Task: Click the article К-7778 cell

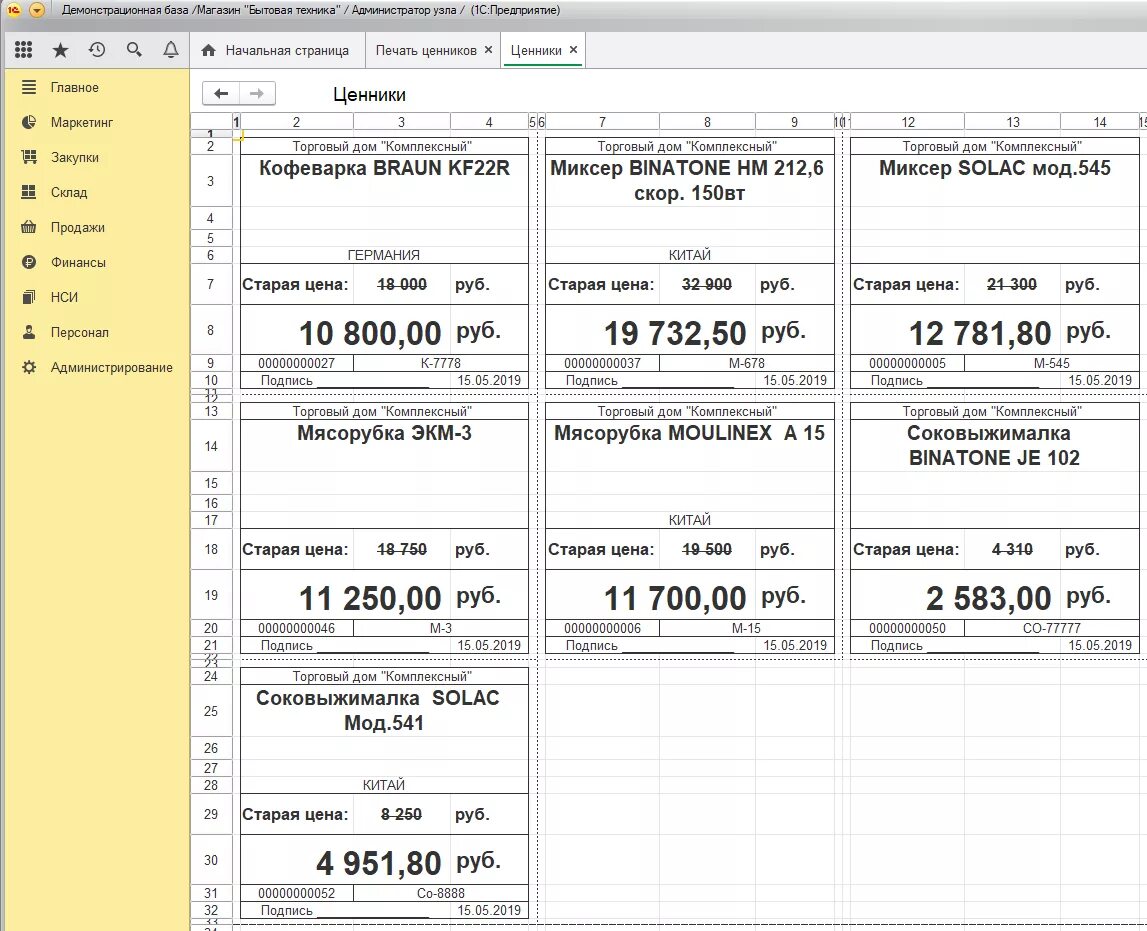Action: [440, 363]
